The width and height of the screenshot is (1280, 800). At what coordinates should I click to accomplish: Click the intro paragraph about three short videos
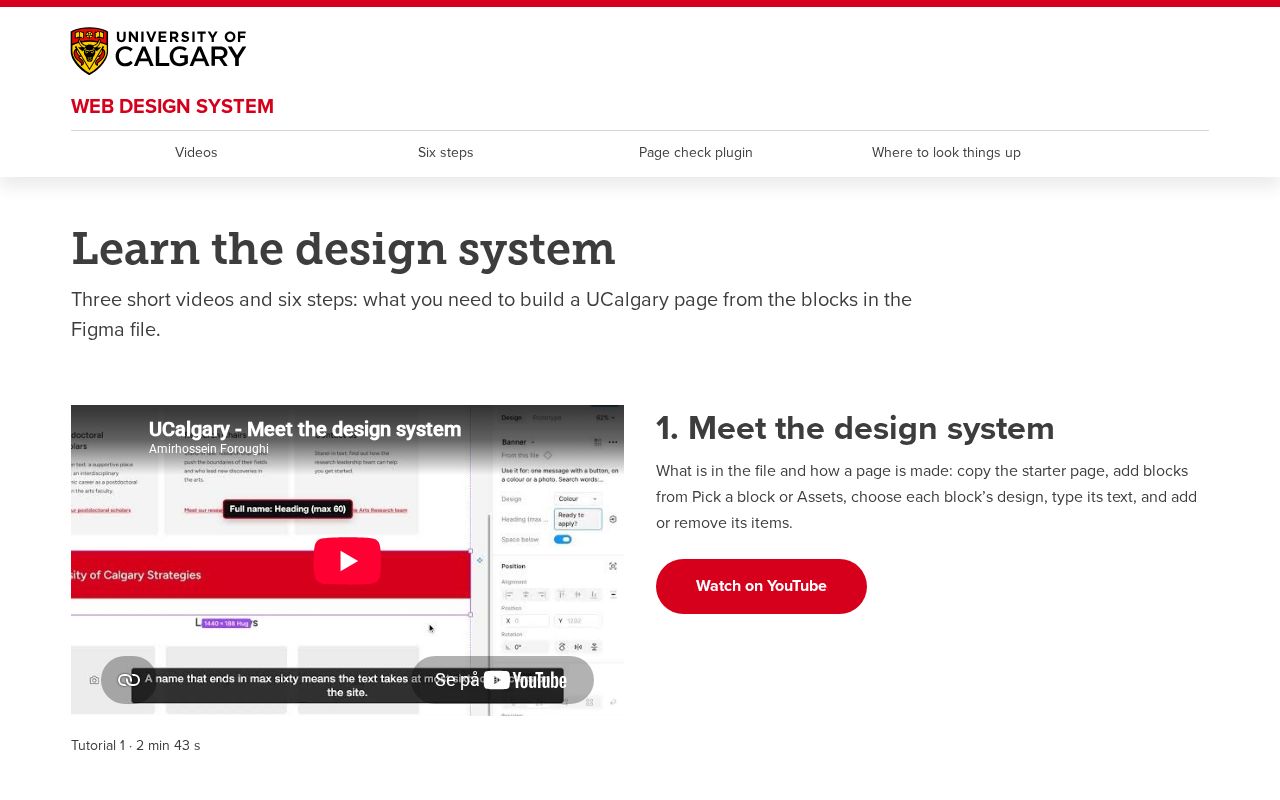pos(491,314)
